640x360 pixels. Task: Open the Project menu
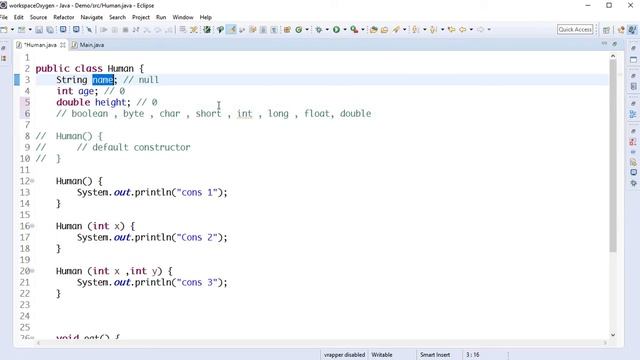(x=141, y=17)
